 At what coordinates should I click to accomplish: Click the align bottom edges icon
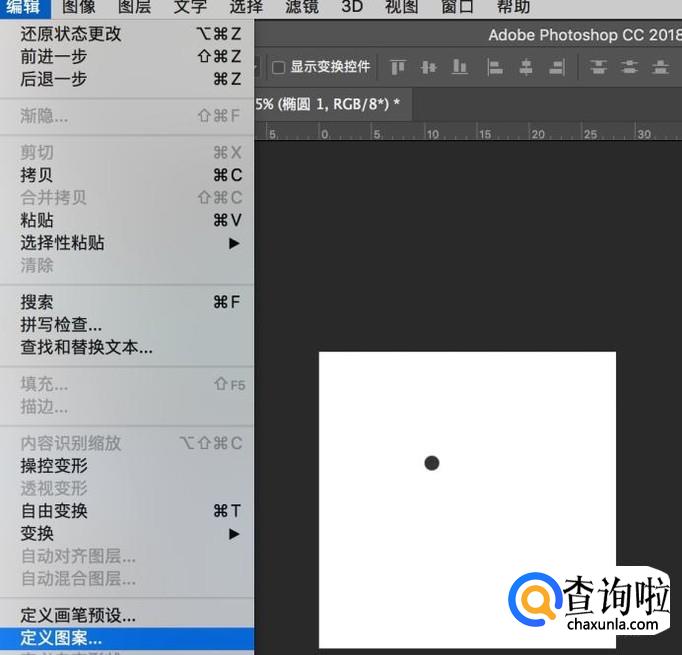point(460,68)
